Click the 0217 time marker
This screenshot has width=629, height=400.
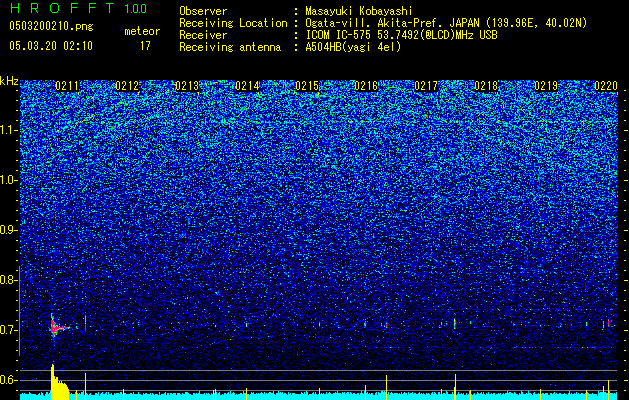pos(426,86)
